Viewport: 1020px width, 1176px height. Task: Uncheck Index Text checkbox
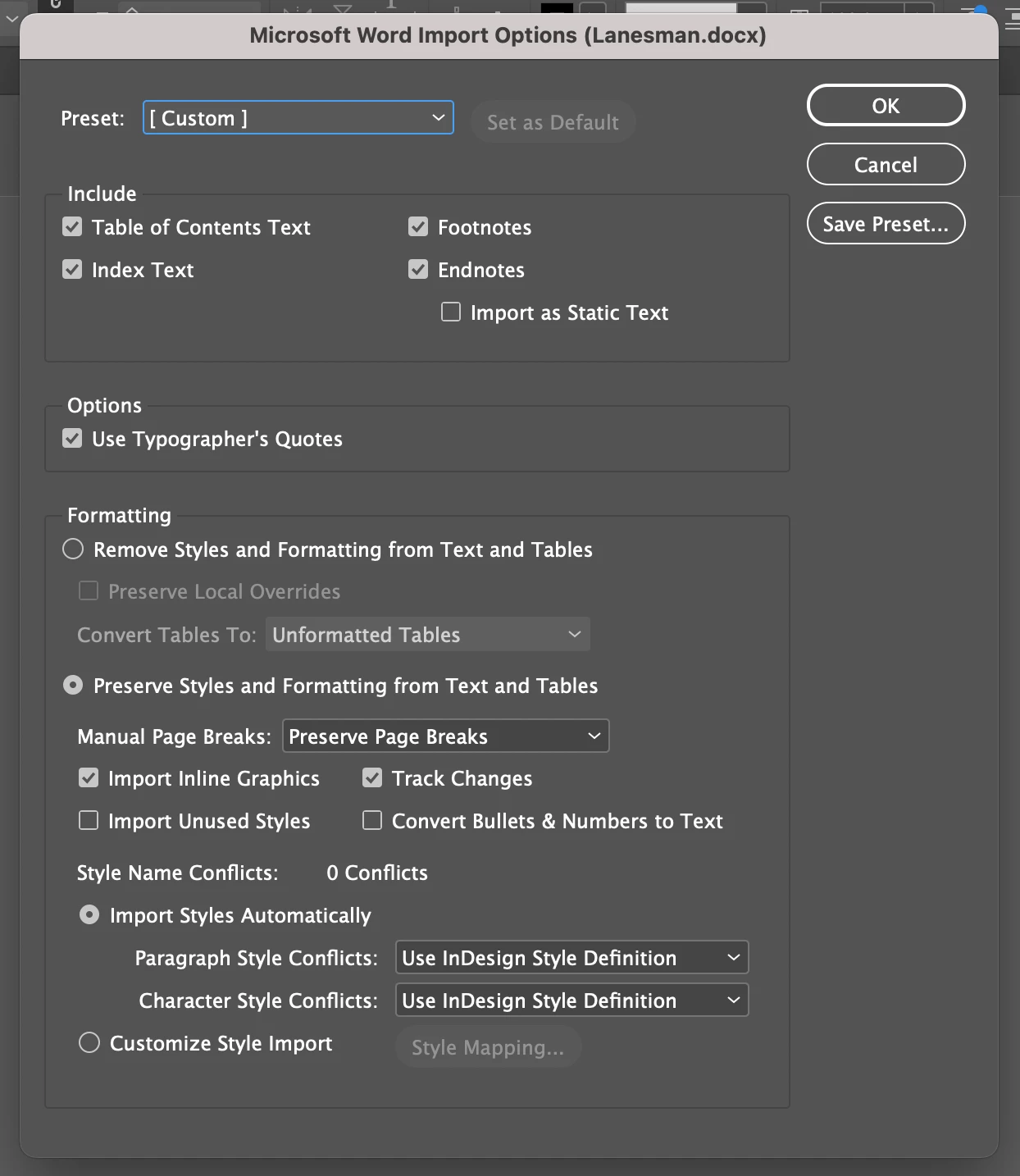[x=73, y=270]
